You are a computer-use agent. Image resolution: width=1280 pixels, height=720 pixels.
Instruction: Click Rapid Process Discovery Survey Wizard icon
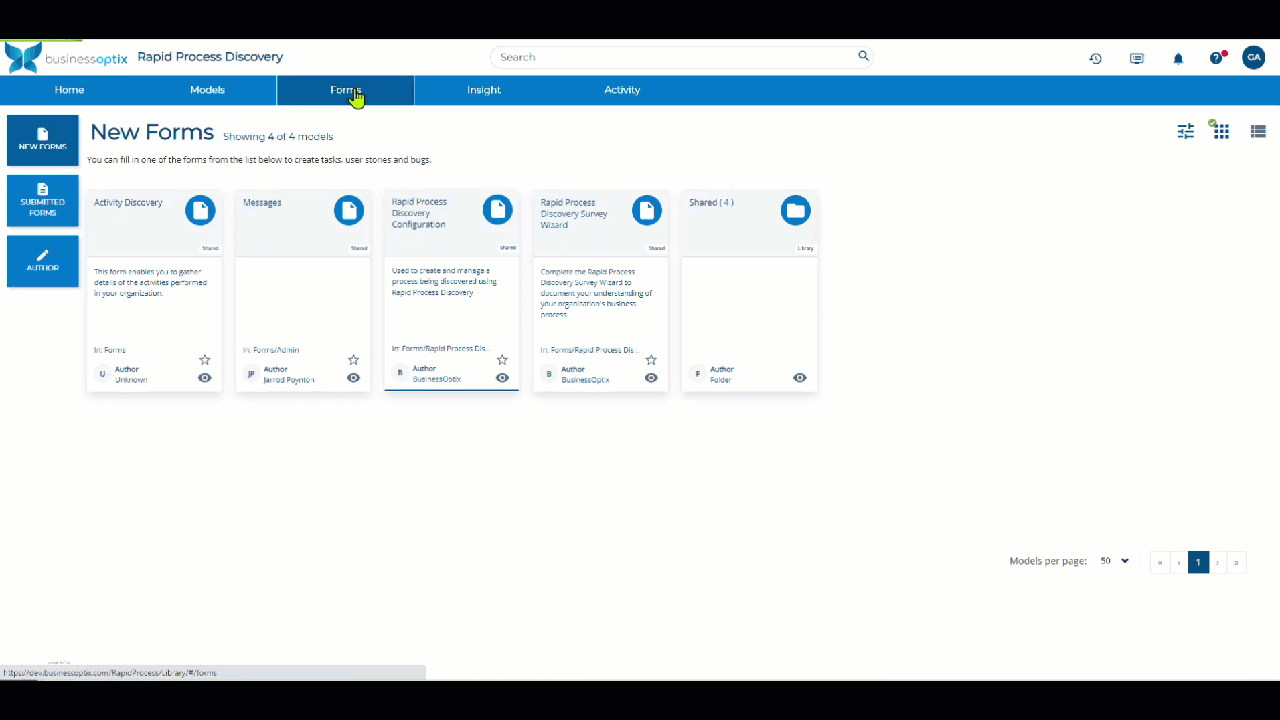coord(647,210)
